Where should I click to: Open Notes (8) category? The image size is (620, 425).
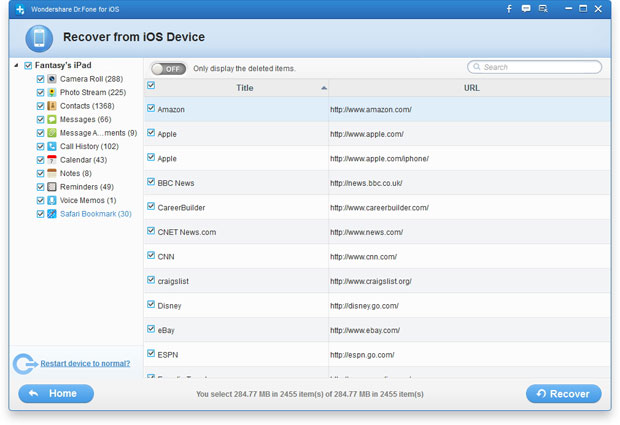(x=76, y=173)
